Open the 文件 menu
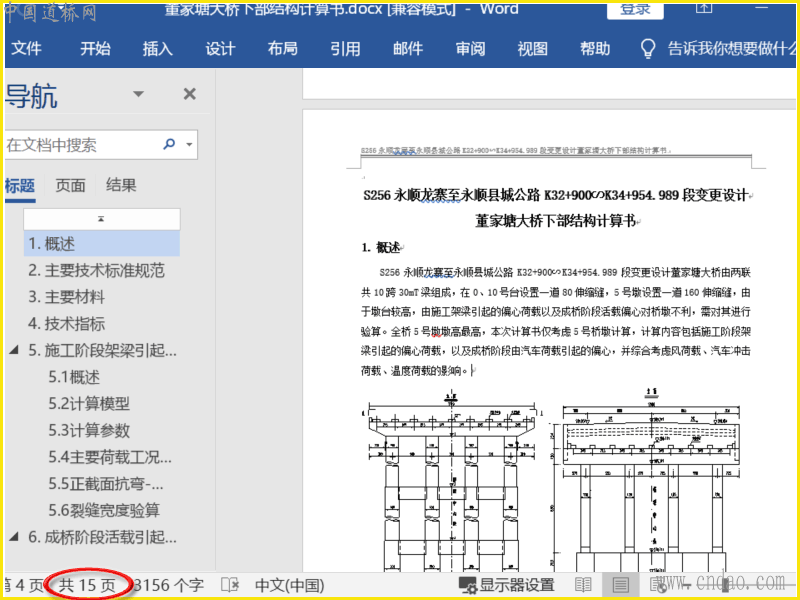This screenshot has width=800, height=600. coord(26,49)
